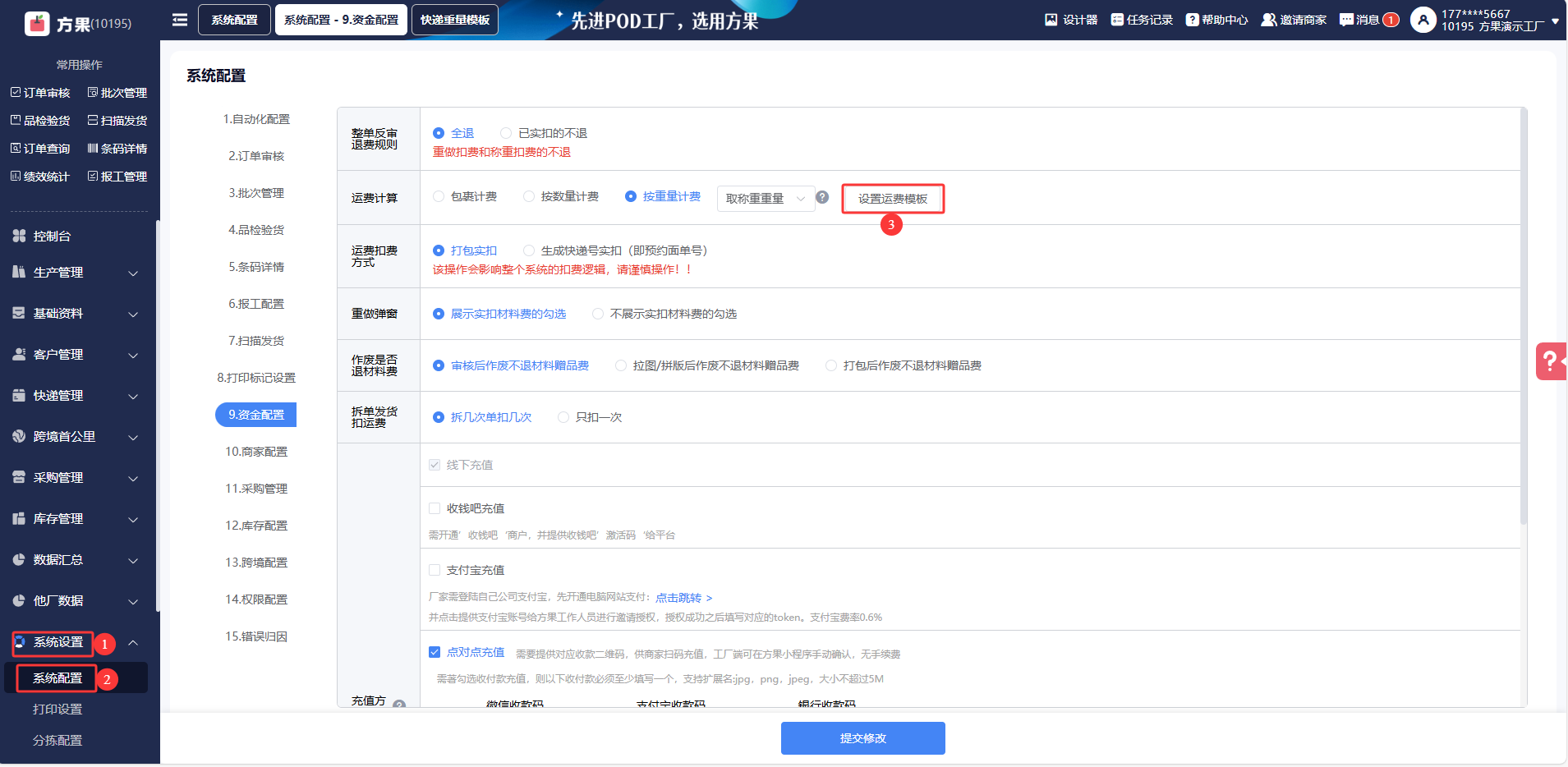This screenshot has width=1568, height=767.
Task: Select 只扣一次 radio option
Action: click(x=563, y=417)
